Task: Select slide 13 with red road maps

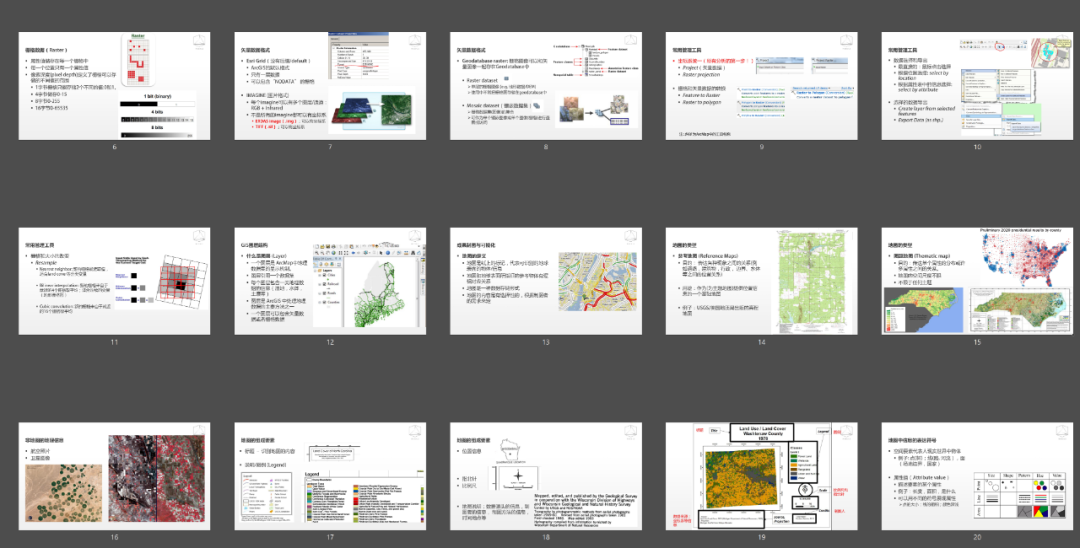Action: click(546, 280)
